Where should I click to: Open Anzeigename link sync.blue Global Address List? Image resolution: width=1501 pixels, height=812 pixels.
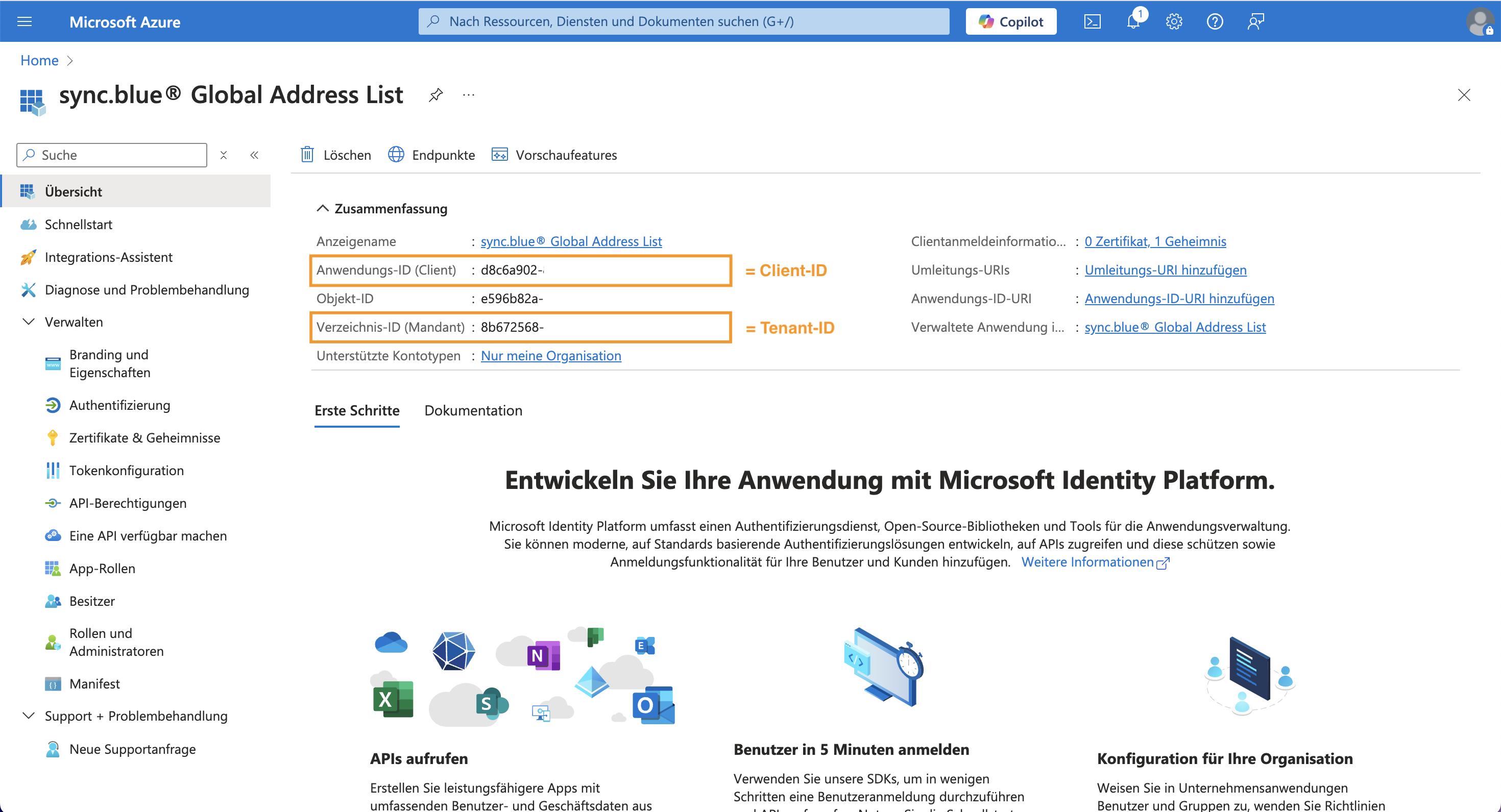click(x=570, y=241)
